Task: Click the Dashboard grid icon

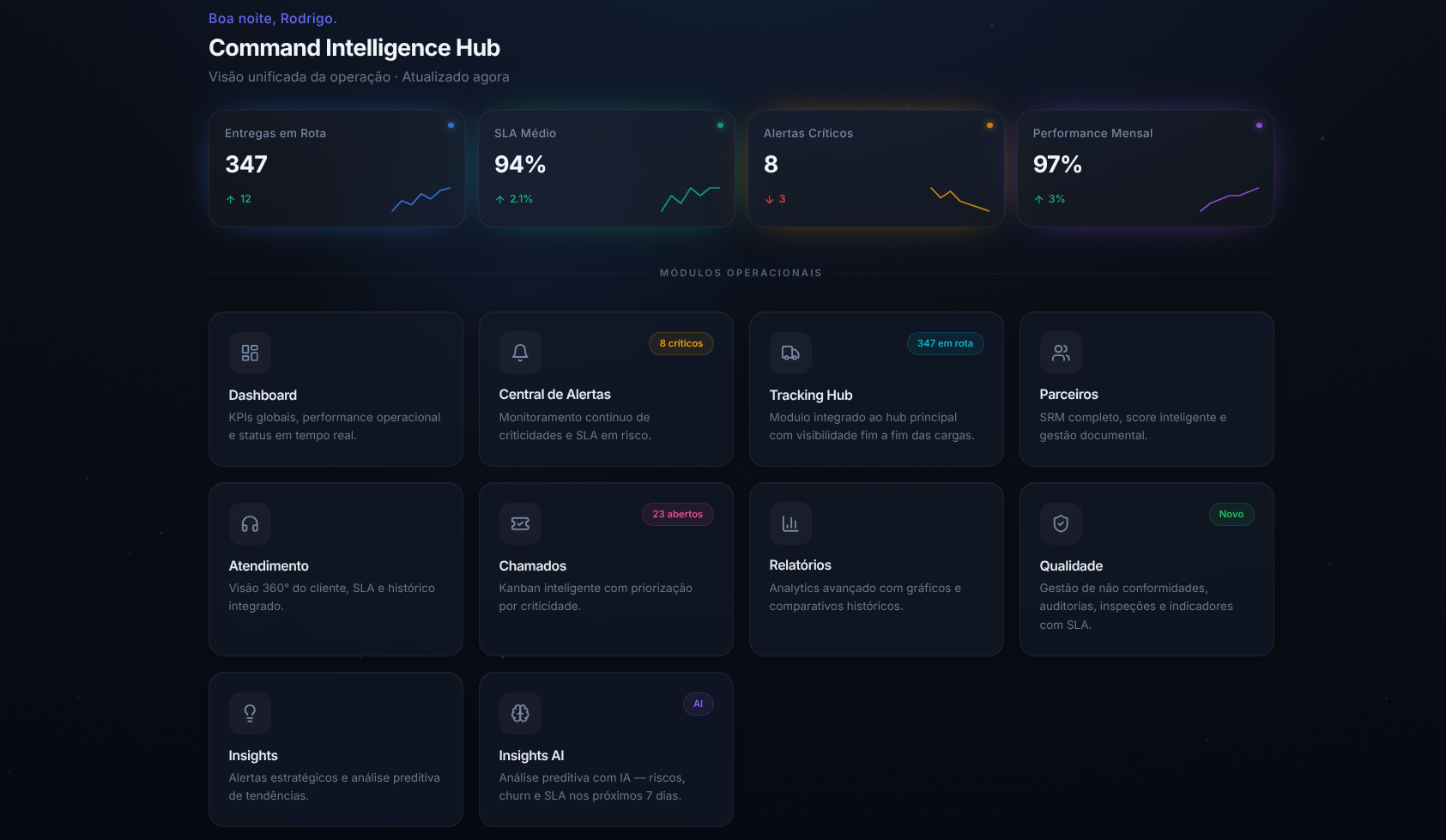Action: point(250,353)
